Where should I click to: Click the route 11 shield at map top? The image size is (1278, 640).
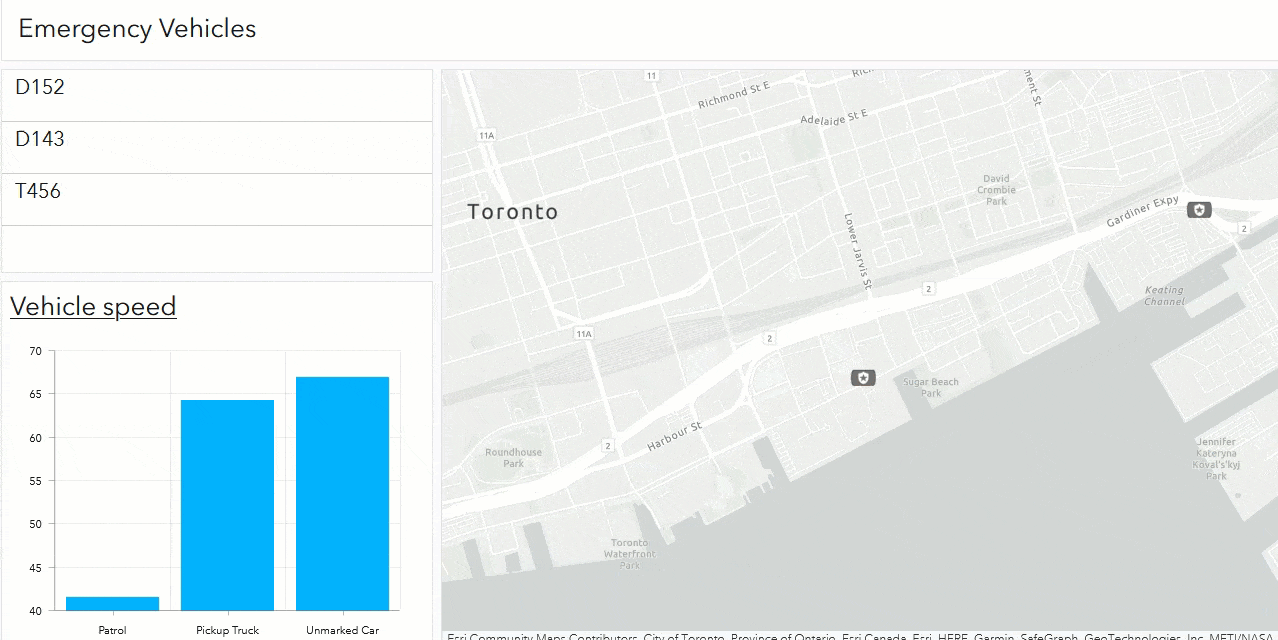pos(651,74)
